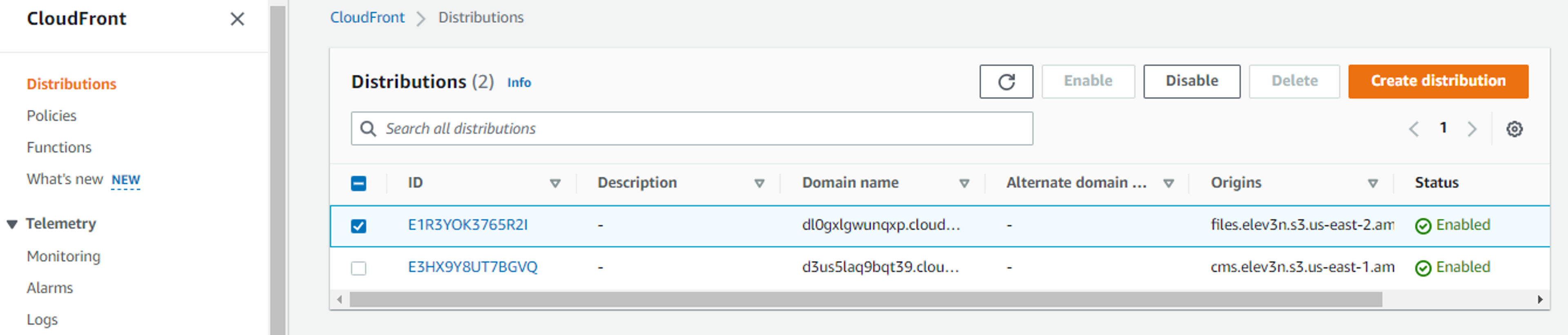The width and height of the screenshot is (1568, 335).
Task: Open Distributions in the sidebar
Action: pos(71,84)
